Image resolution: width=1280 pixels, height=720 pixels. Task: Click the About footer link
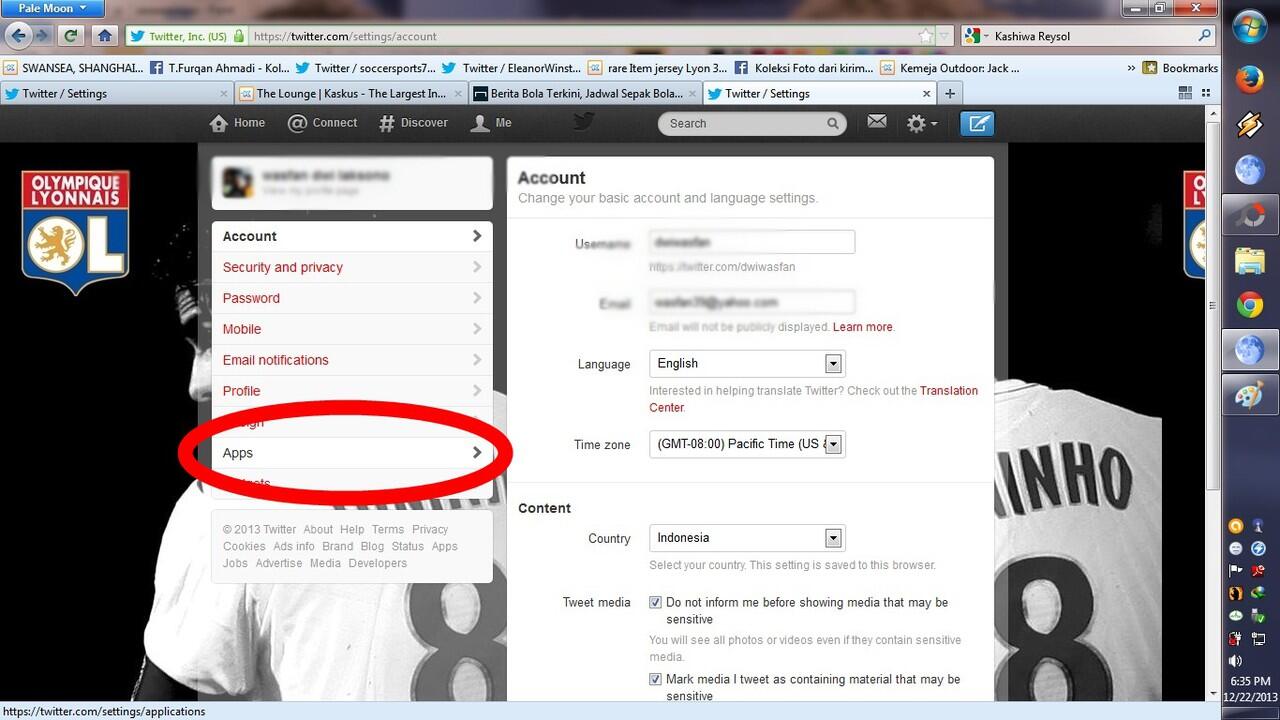pyautogui.click(x=318, y=530)
